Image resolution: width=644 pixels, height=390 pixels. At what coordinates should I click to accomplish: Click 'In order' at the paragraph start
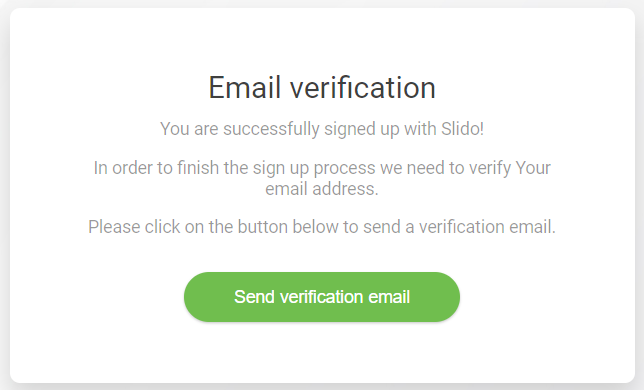(122, 168)
